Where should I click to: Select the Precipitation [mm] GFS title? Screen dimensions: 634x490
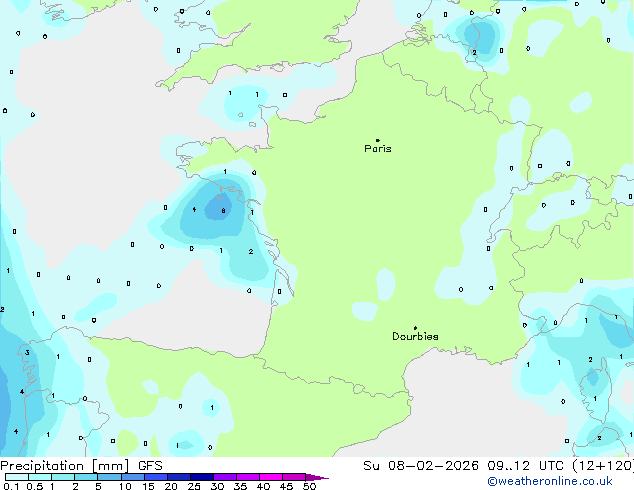click(81, 466)
